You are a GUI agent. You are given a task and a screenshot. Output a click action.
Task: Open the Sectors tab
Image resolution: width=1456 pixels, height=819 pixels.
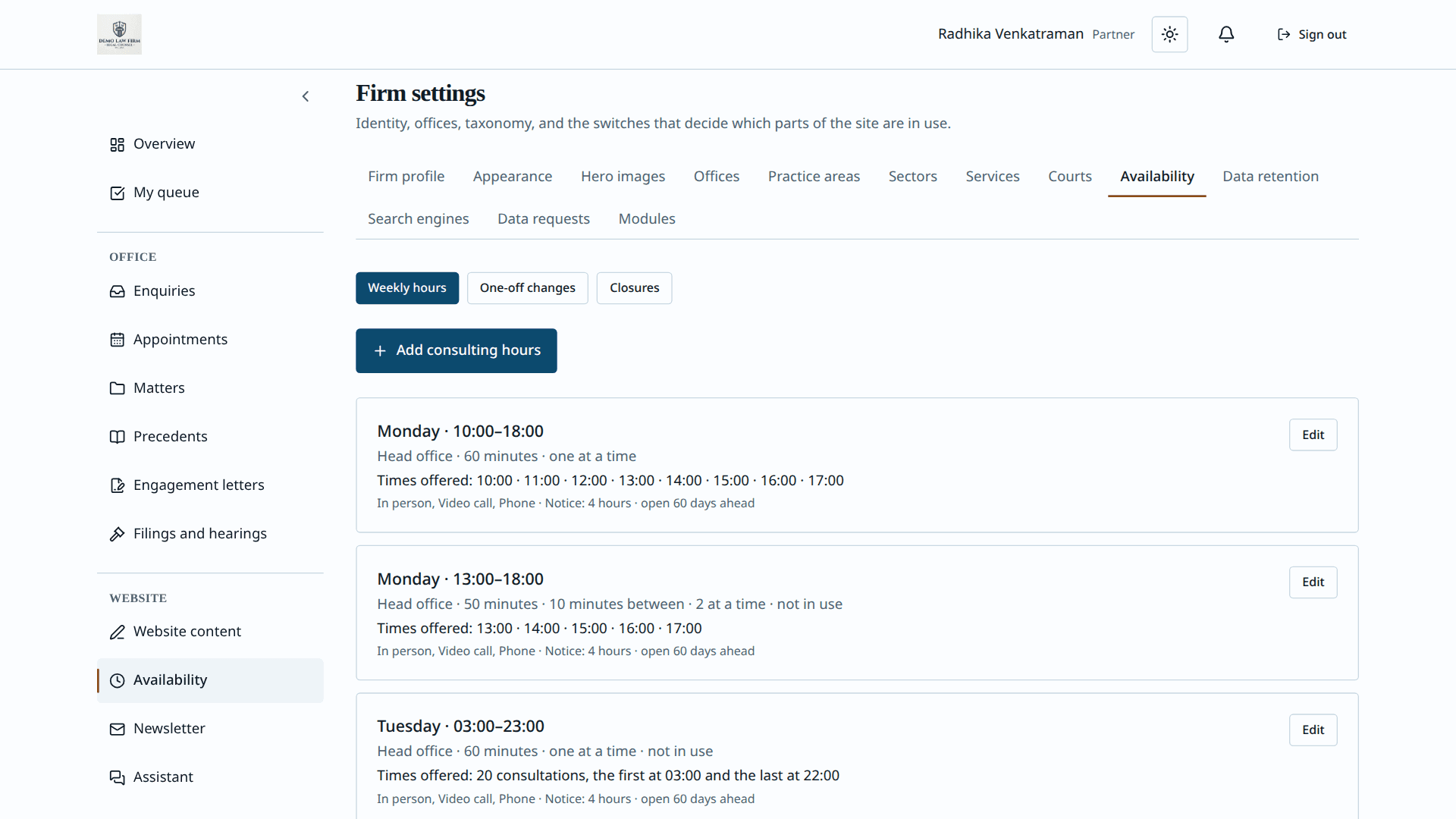point(912,176)
